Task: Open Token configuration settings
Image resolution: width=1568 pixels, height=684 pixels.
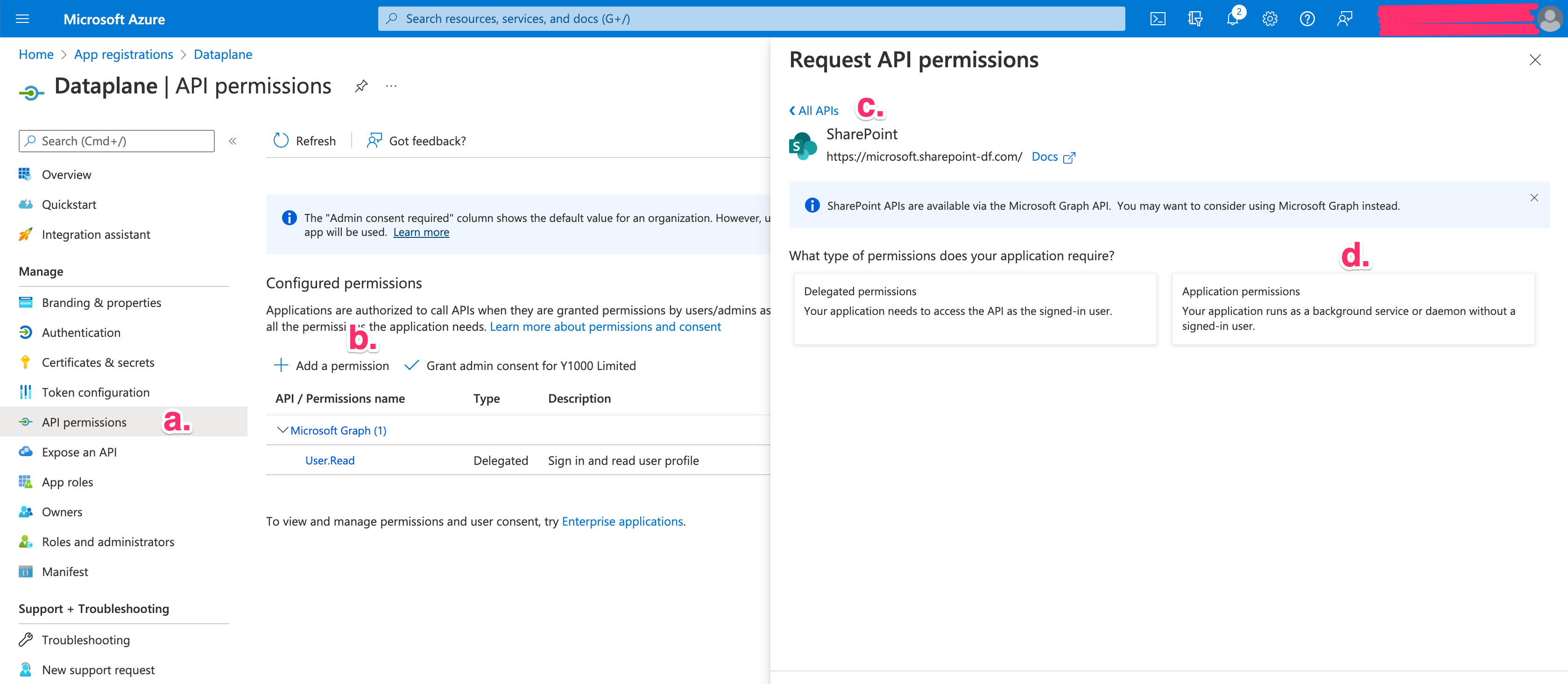Action: [96, 392]
